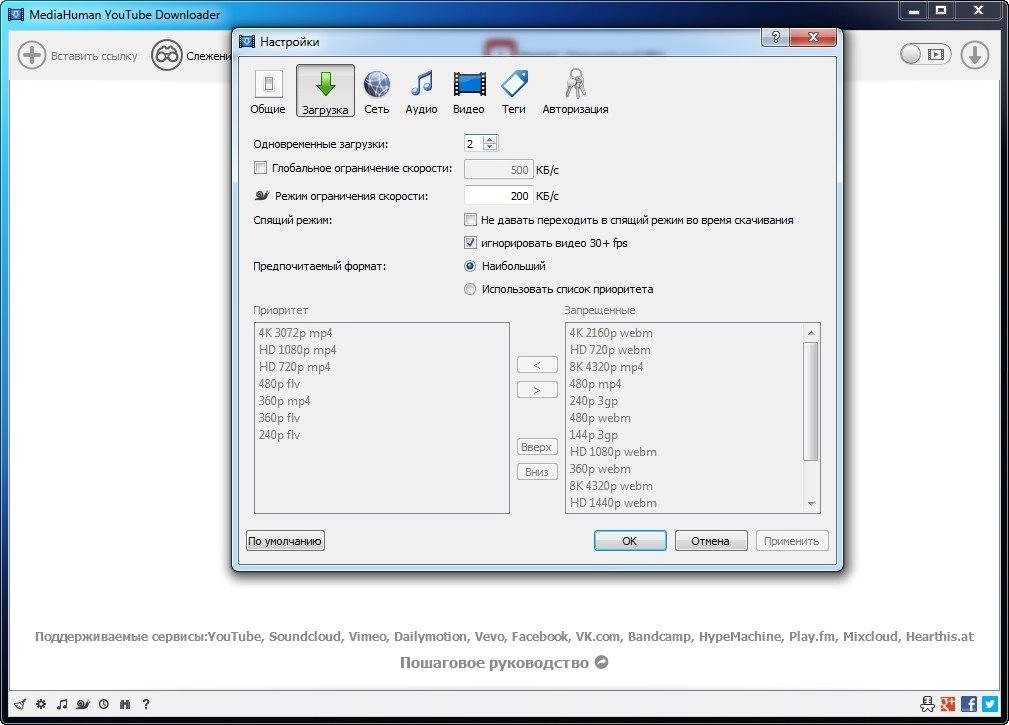This screenshot has width=1009, height=725.
Task: Click the Отмена button
Action: [711, 541]
